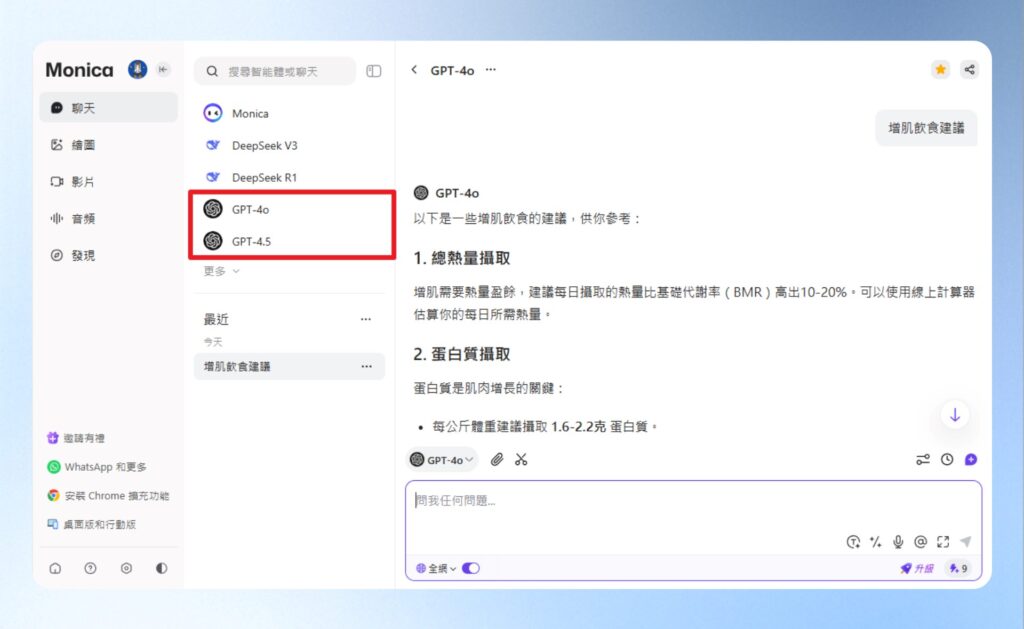Screen dimensions: 1024x629
Task: Open settings gear icon at sidebar bottom
Action: 126,568
